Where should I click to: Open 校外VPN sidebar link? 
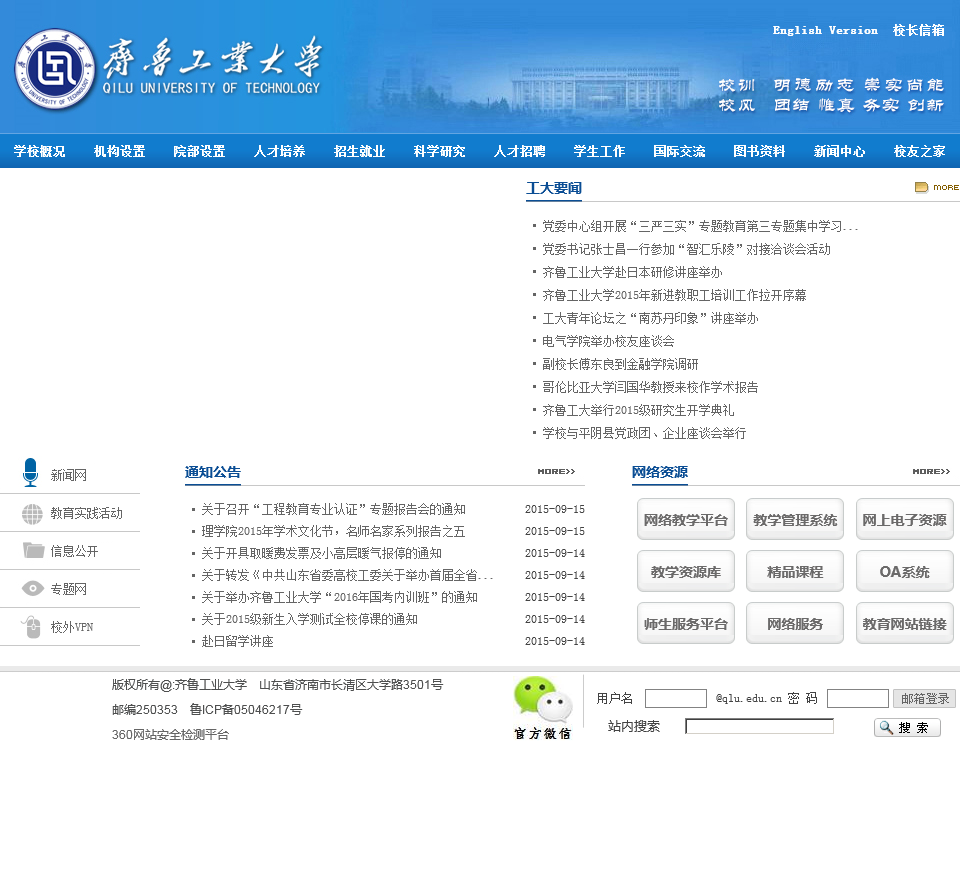pos(72,627)
